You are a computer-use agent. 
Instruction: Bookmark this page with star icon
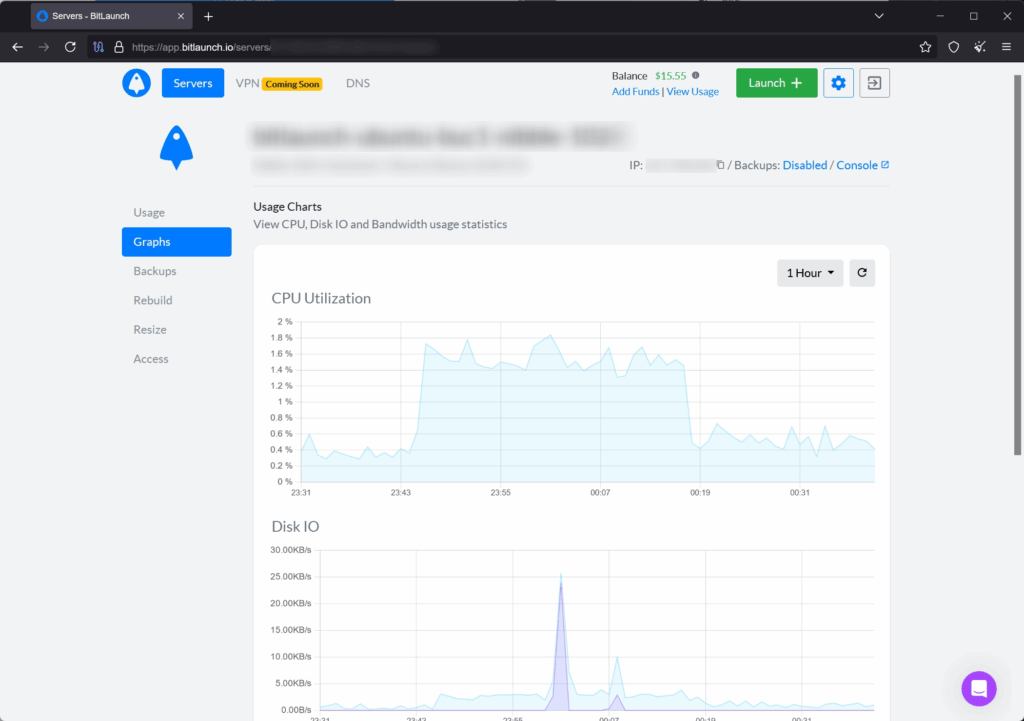tap(925, 47)
